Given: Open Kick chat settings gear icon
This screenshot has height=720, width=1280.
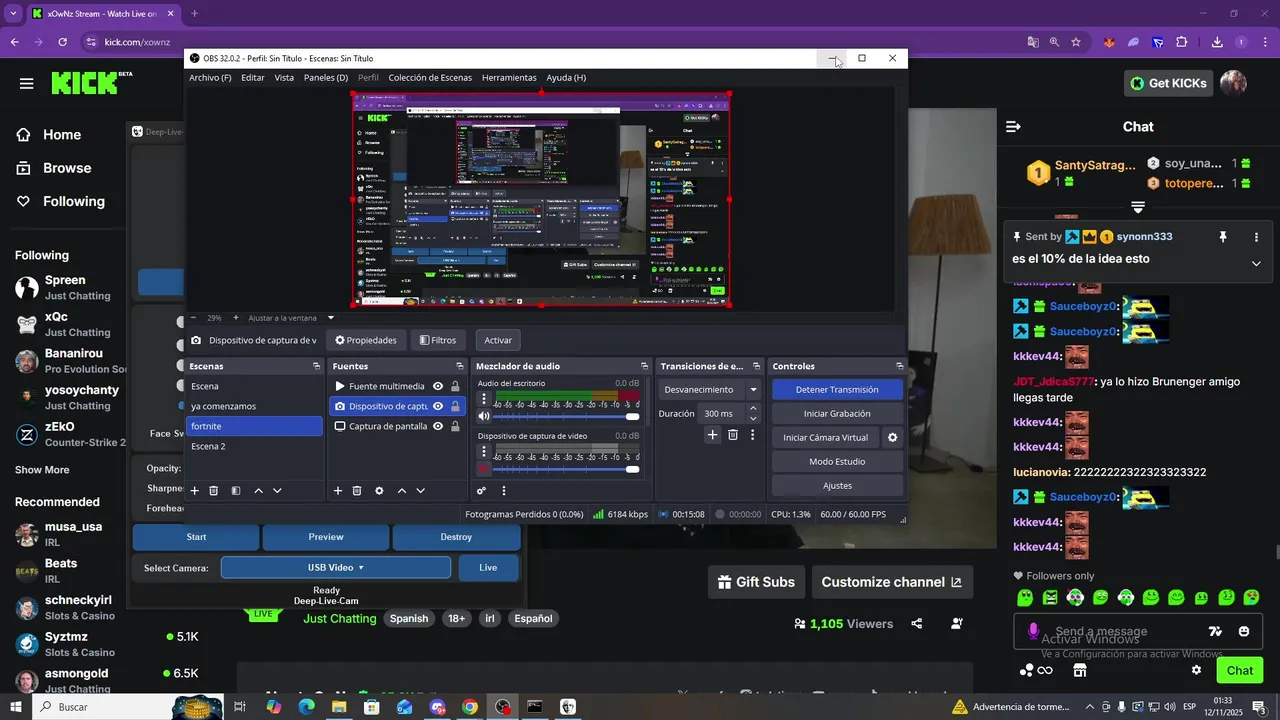Looking at the screenshot, I should [x=1196, y=670].
